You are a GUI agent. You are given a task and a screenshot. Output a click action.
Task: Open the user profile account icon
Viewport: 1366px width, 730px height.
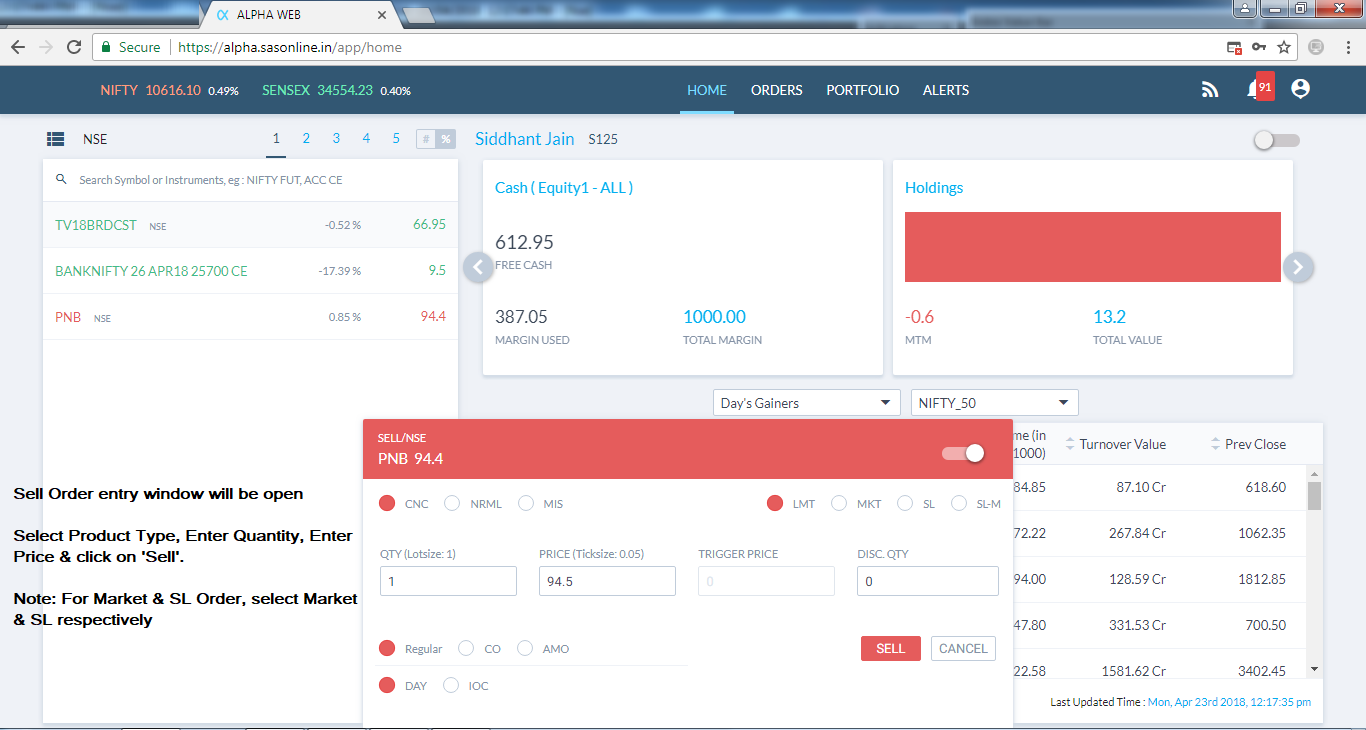[x=1300, y=89]
